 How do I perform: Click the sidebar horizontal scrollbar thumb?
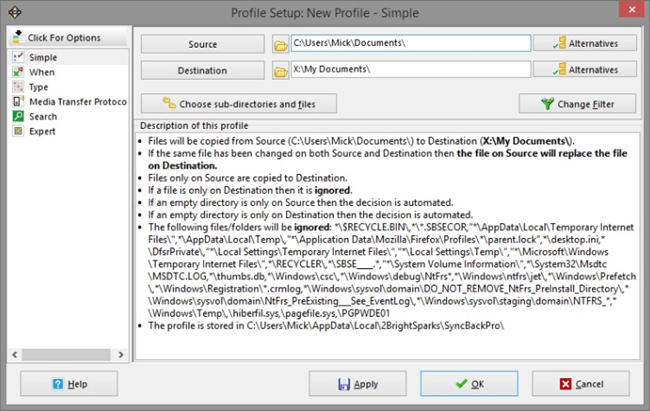66,355
